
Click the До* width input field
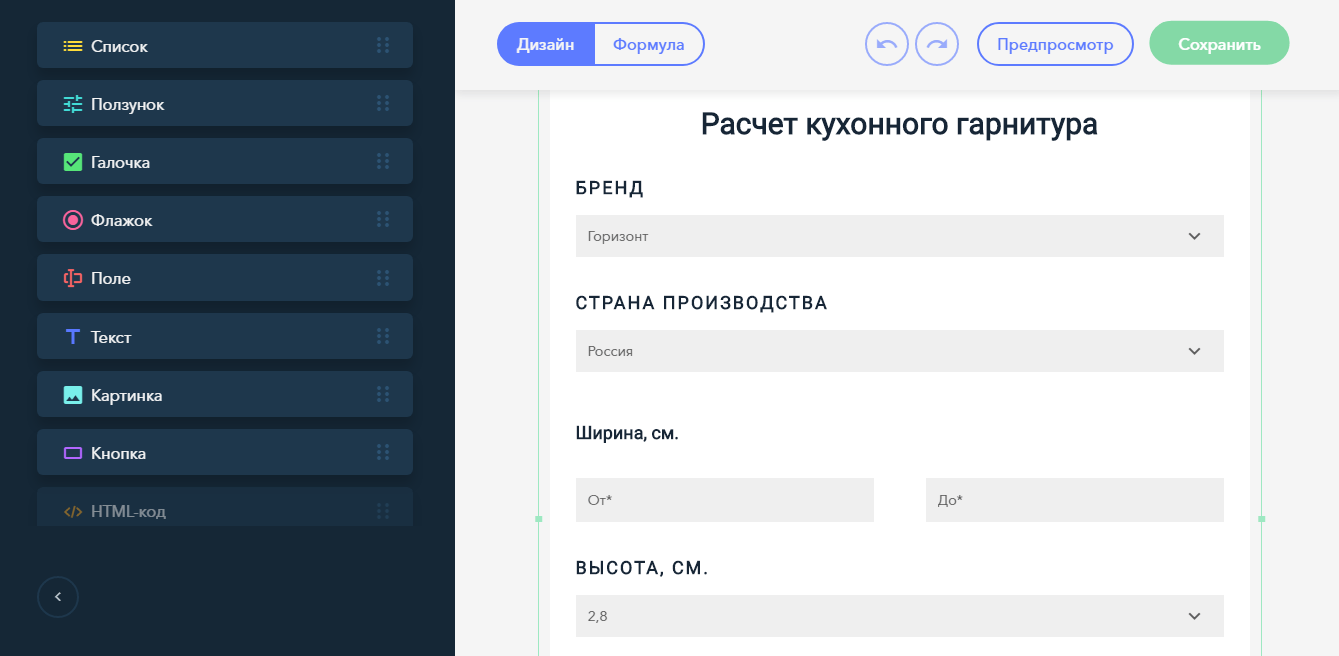point(1075,500)
